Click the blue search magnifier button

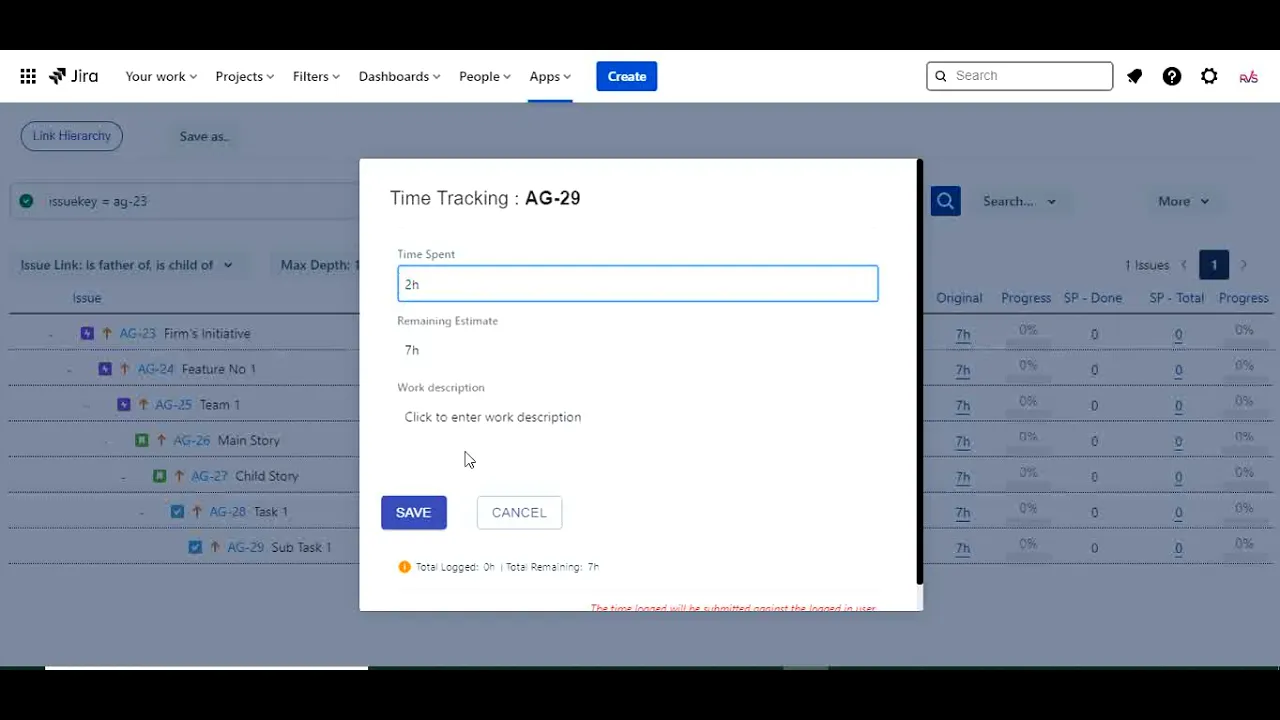tap(945, 201)
